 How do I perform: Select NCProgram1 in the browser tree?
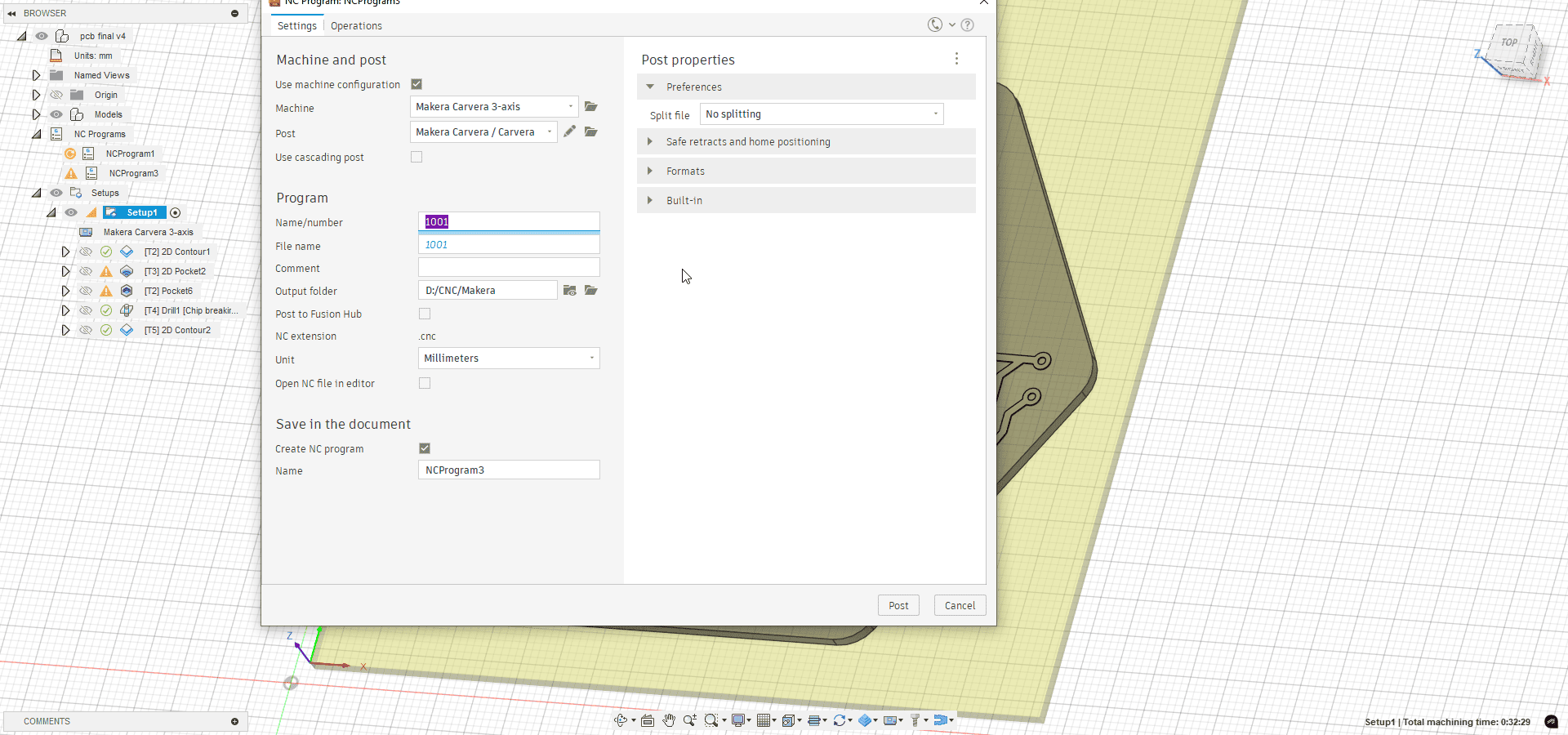pos(130,154)
